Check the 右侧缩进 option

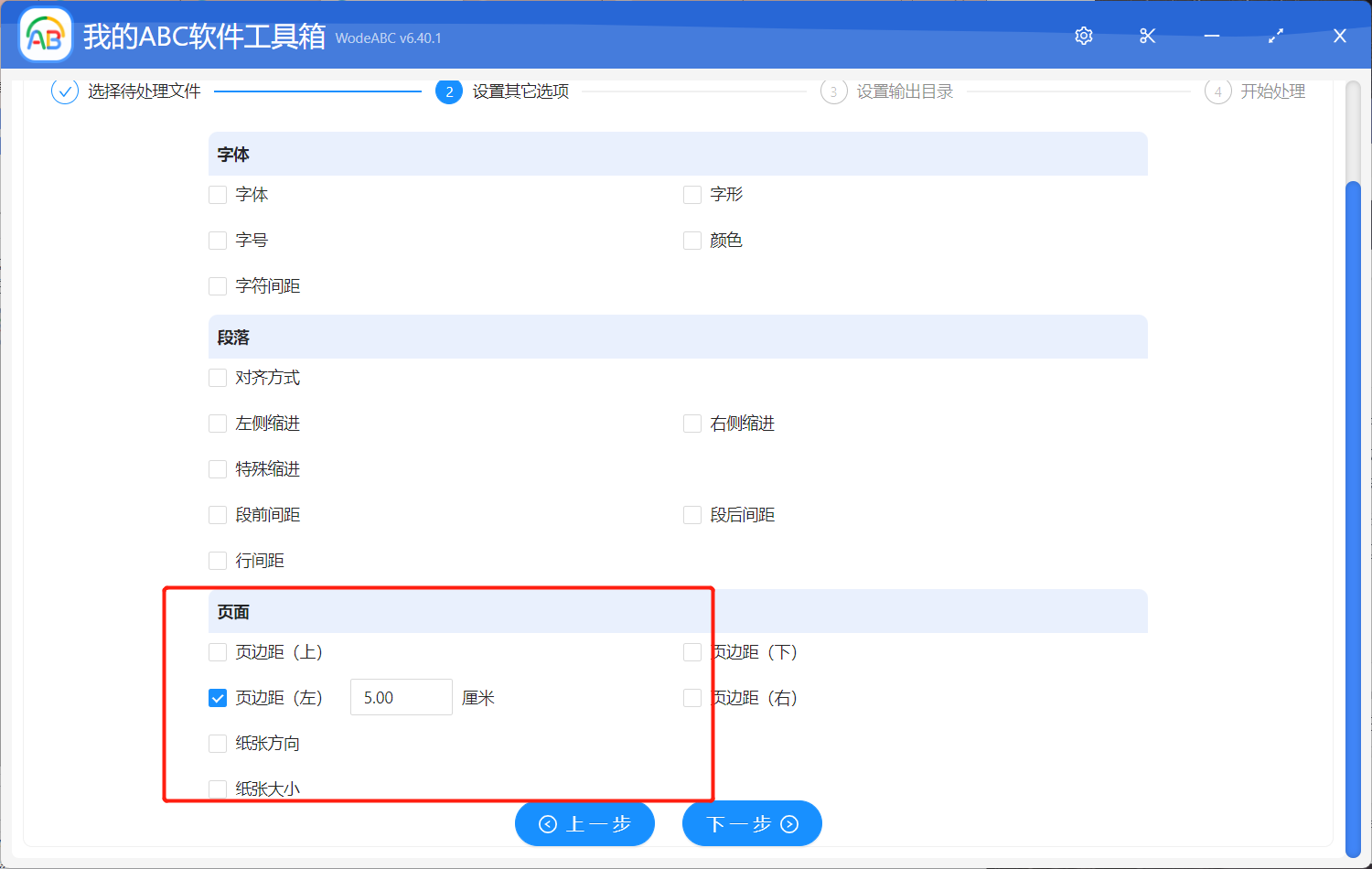(x=691, y=423)
